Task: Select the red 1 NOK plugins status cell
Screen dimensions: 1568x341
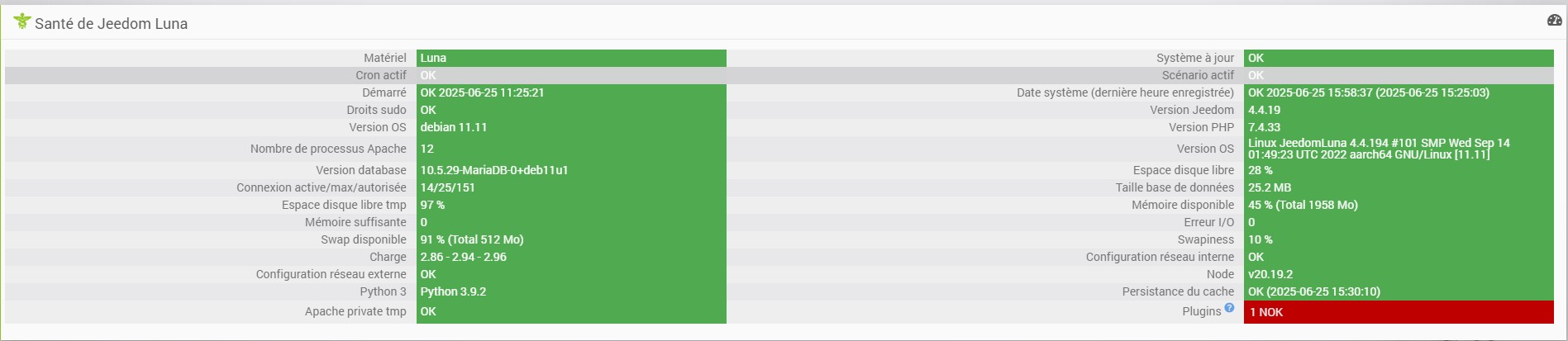Action: pyautogui.click(x=1399, y=312)
